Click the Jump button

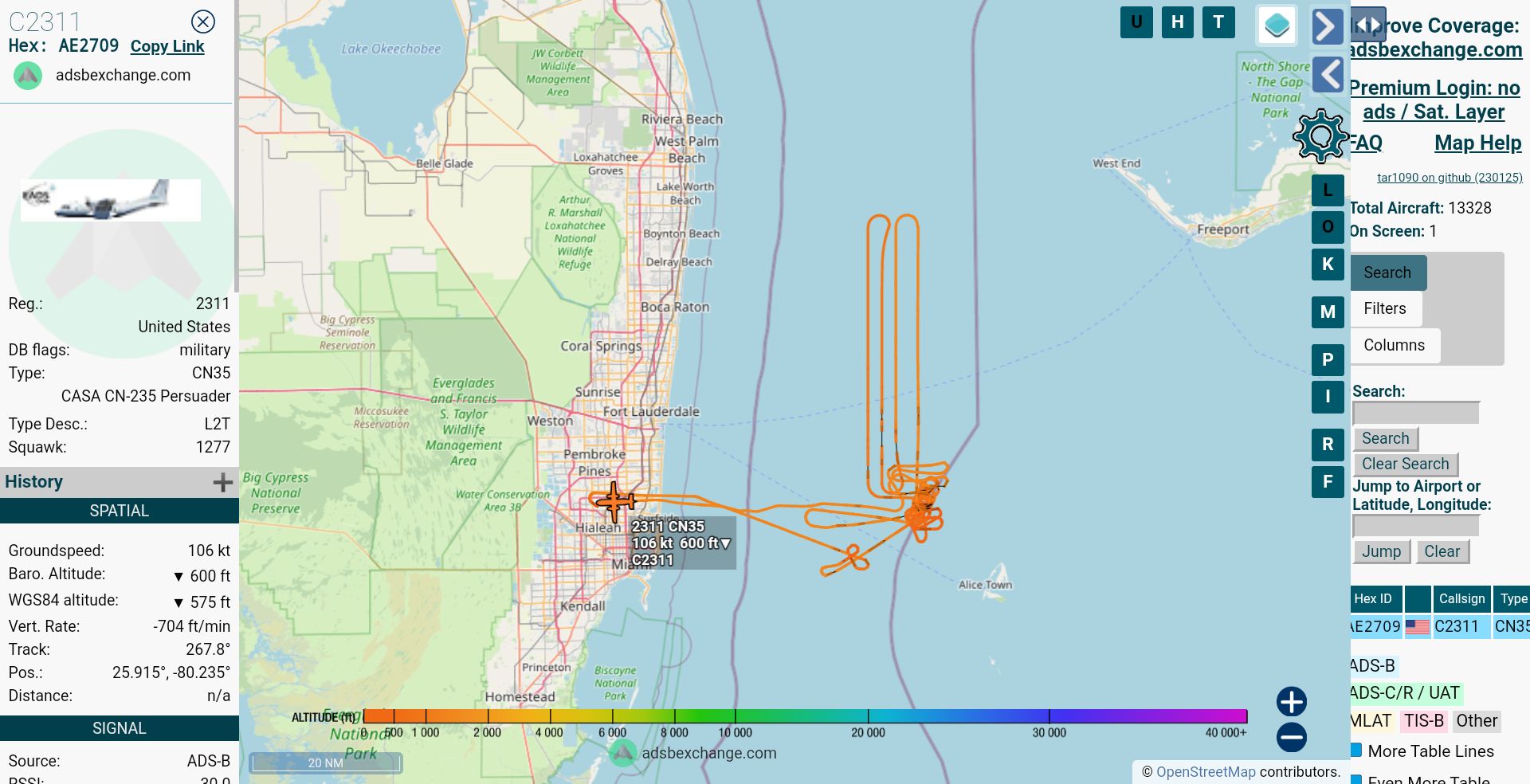click(1382, 552)
